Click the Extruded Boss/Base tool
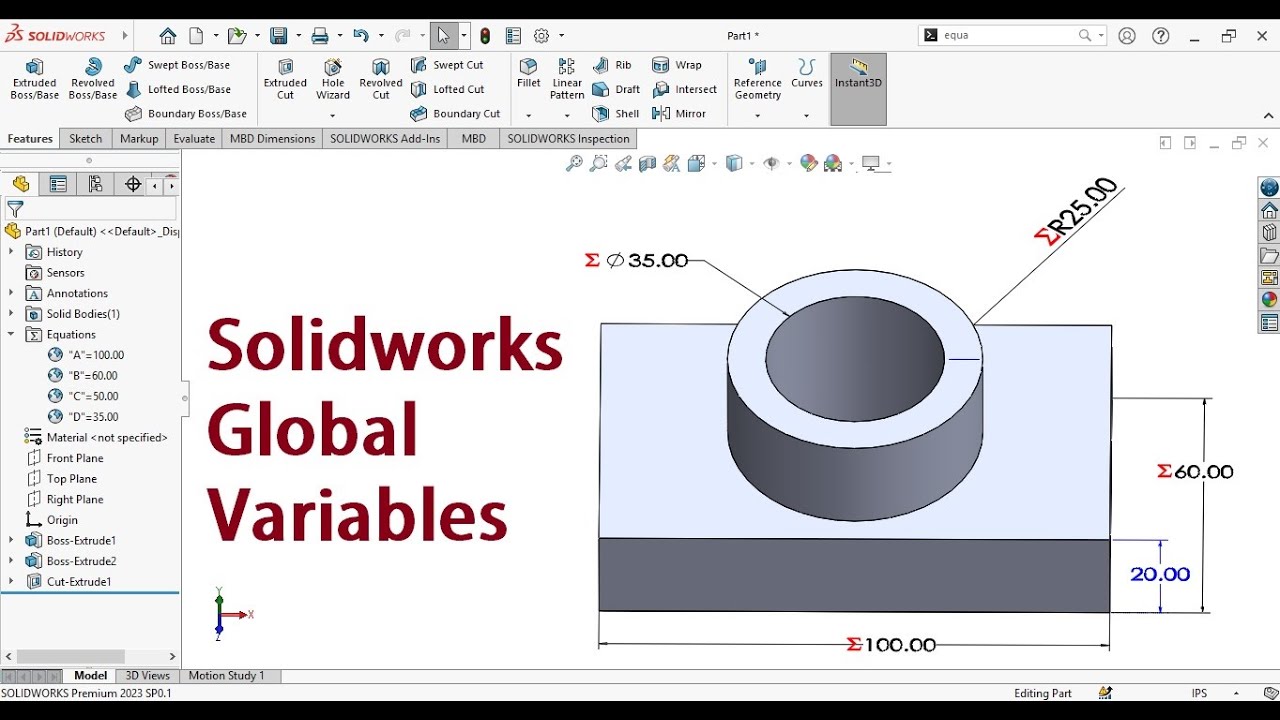 (x=35, y=78)
